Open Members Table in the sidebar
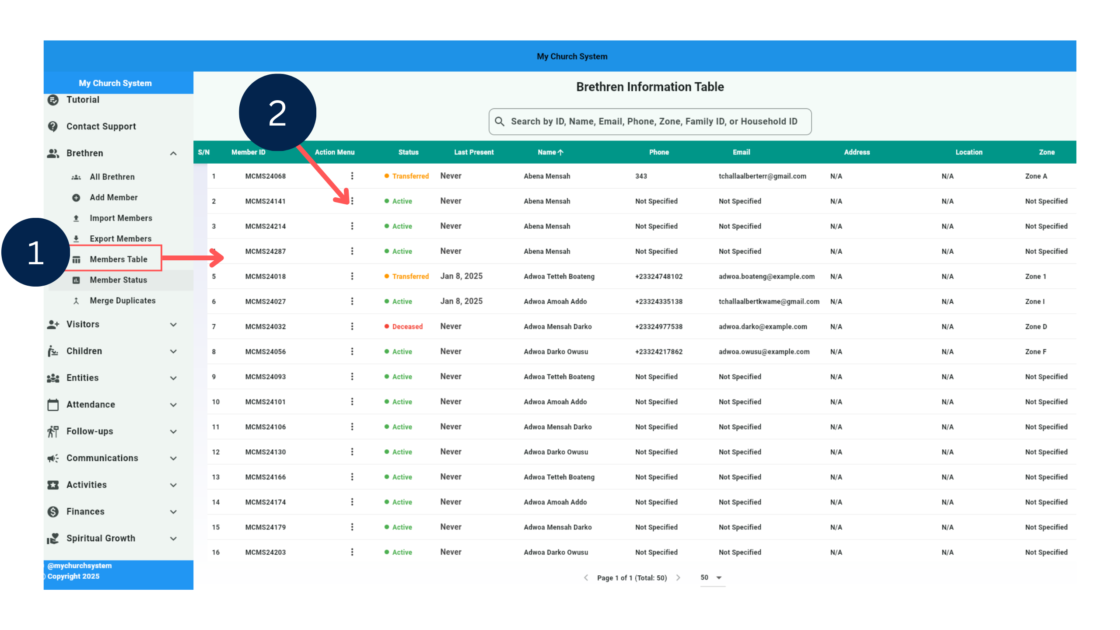1120x630 pixels. pos(118,260)
